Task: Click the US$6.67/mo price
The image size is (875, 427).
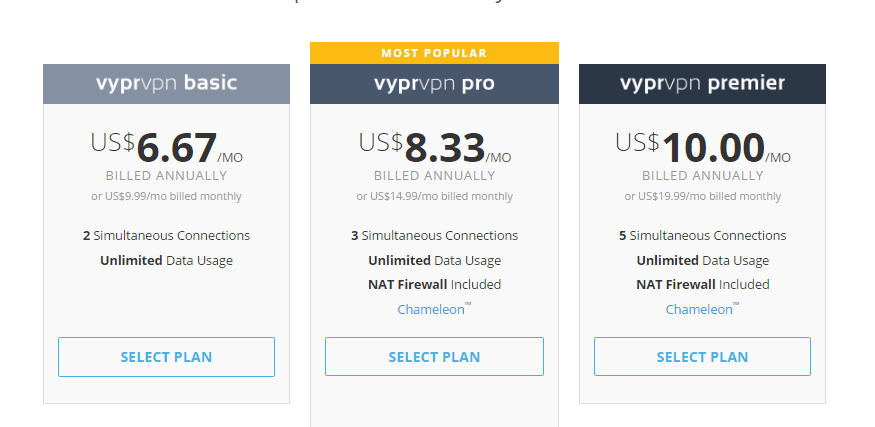Action: pos(166,148)
